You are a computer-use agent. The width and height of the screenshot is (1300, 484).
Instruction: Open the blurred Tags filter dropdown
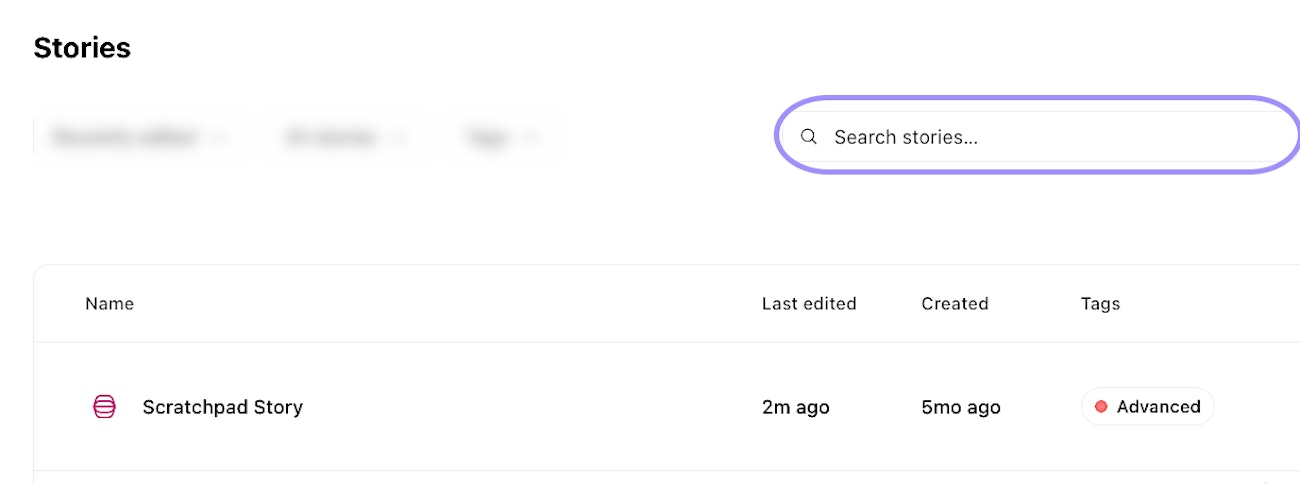click(x=486, y=137)
